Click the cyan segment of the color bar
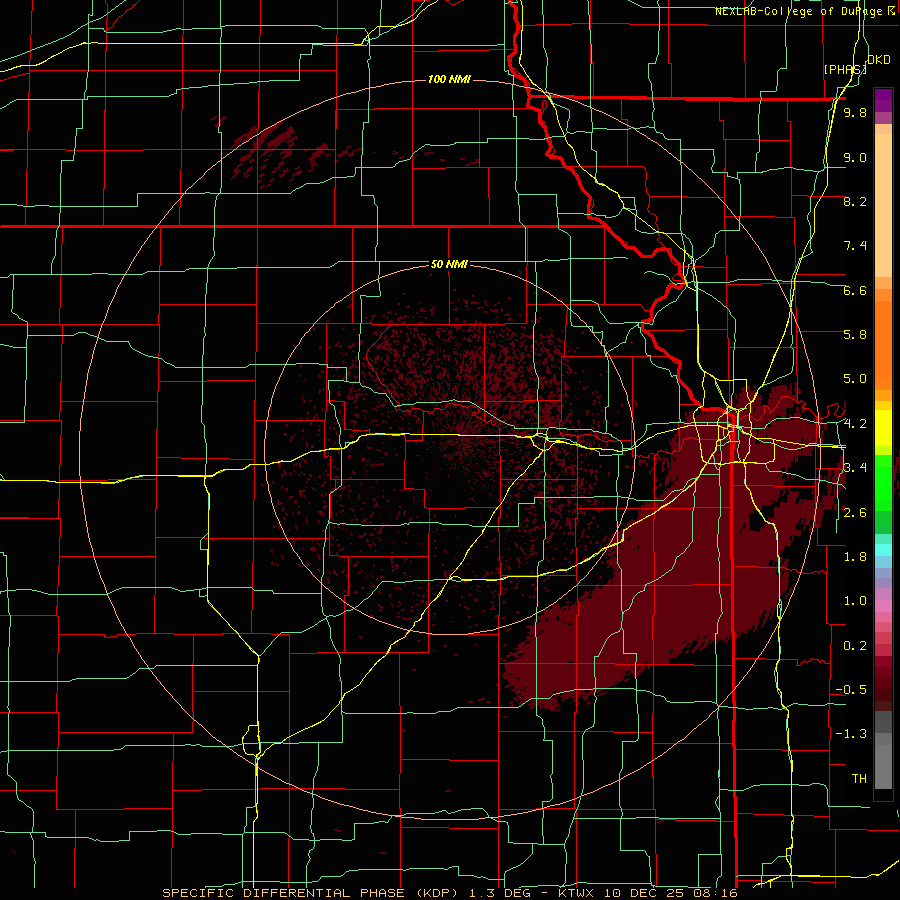The image size is (900, 900). (x=883, y=550)
